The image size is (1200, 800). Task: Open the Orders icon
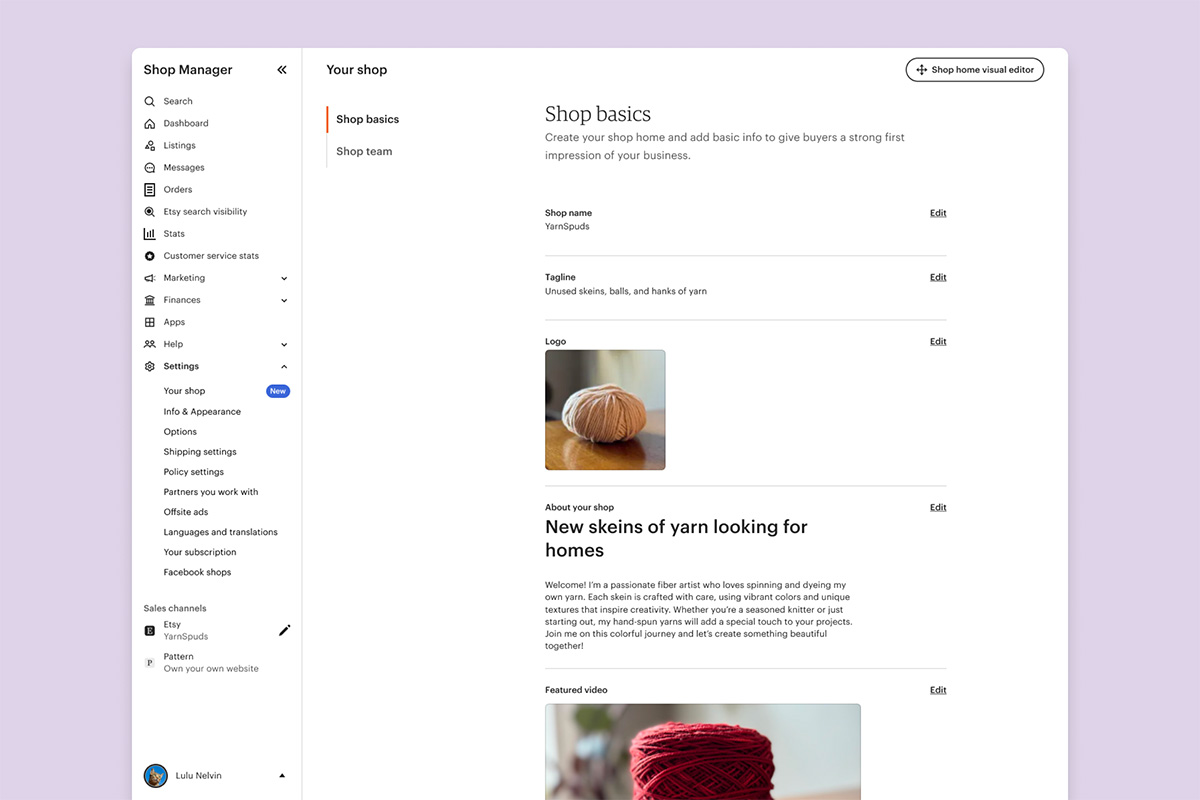coord(148,189)
